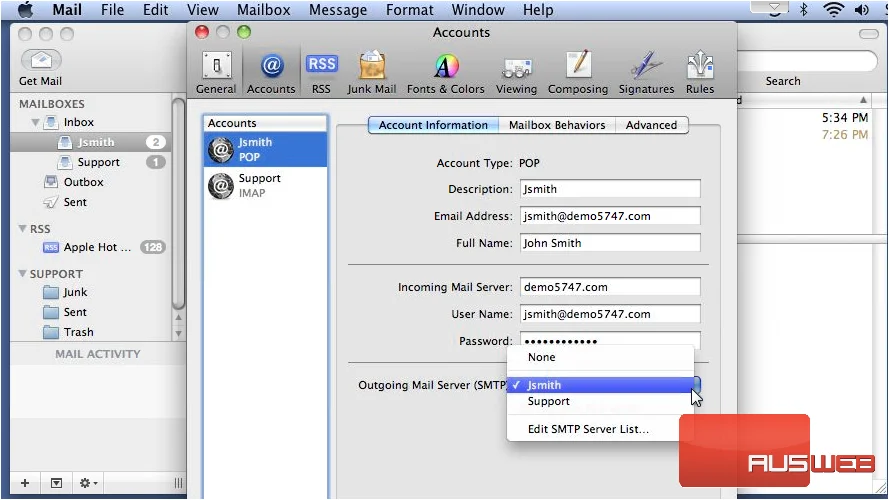Open the General preferences pane
This screenshot has width=889, height=500.
(216, 73)
